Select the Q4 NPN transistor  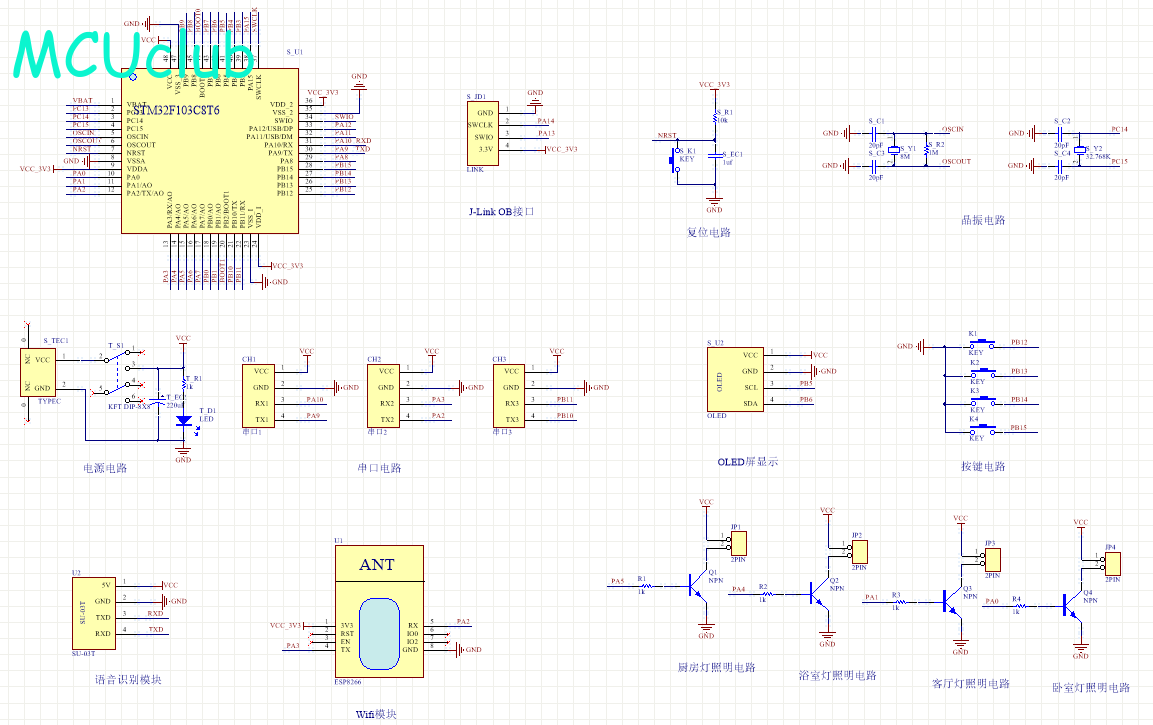1072,605
